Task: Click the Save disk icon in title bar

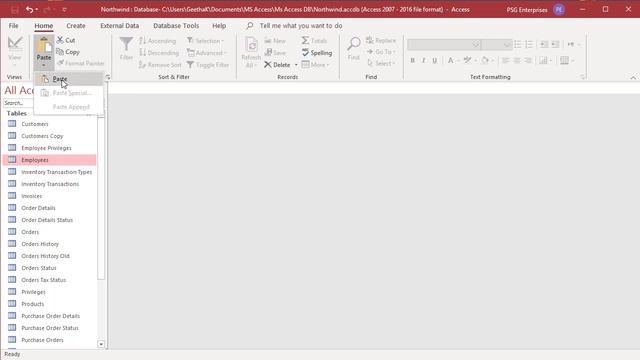Action: tap(15, 9)
